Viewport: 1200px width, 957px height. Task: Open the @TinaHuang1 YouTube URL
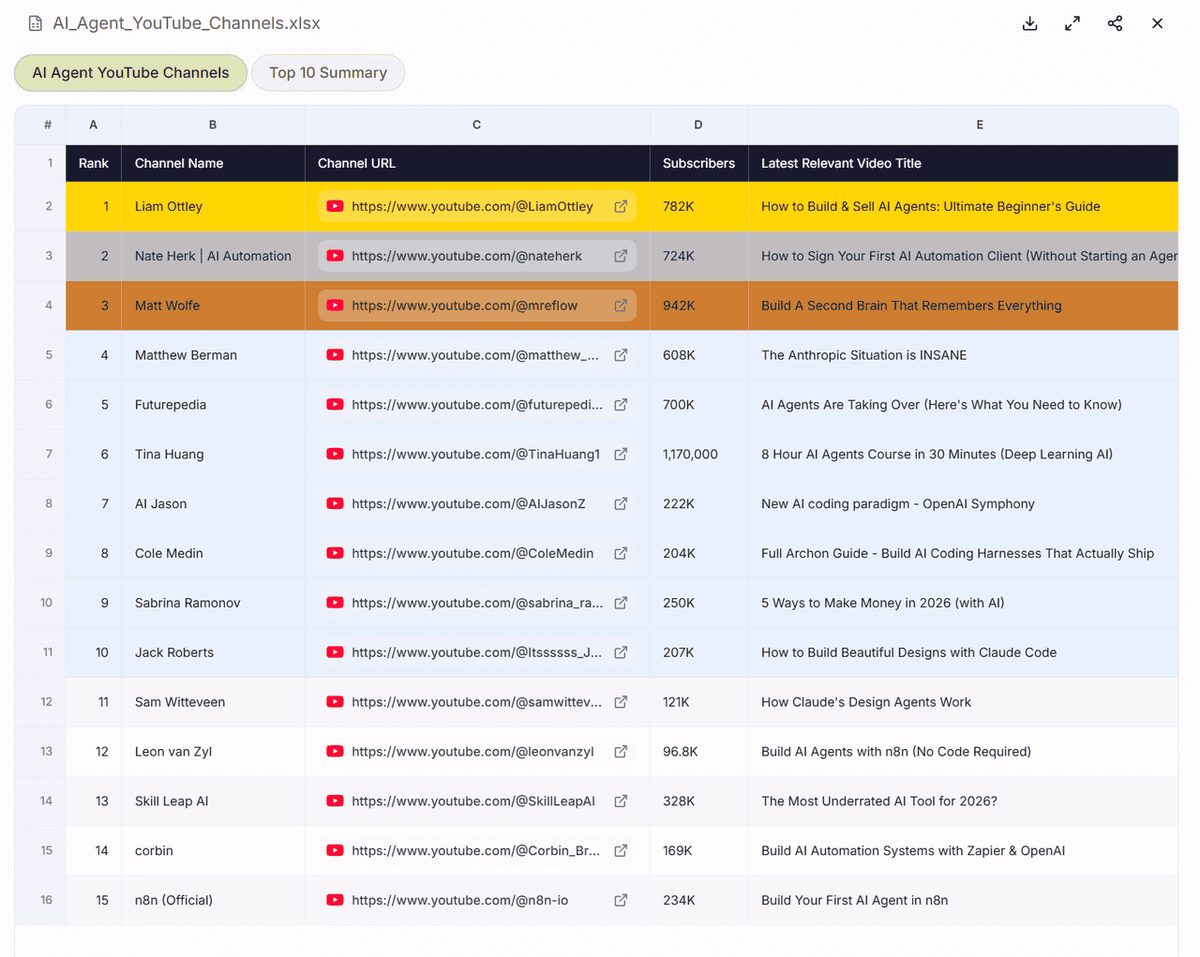(476, 454)
